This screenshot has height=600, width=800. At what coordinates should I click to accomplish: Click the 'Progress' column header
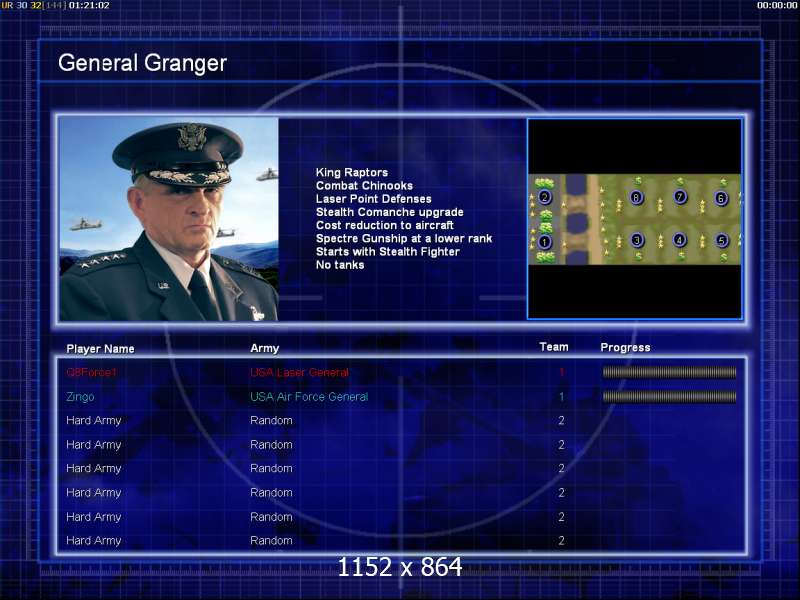(626, 347)
